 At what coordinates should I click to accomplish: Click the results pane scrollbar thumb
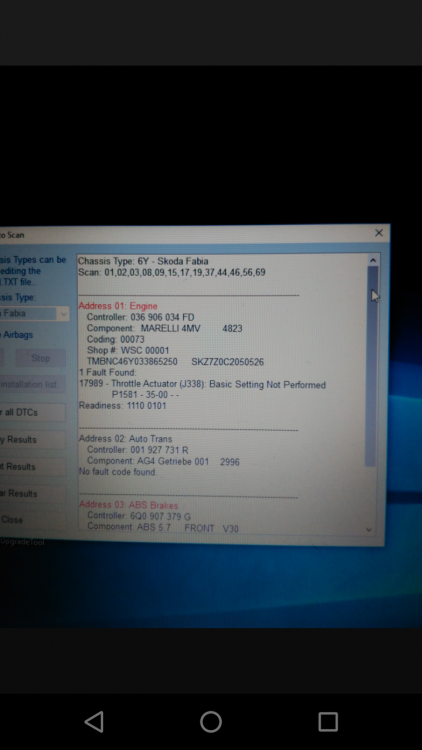click(372, 366)
